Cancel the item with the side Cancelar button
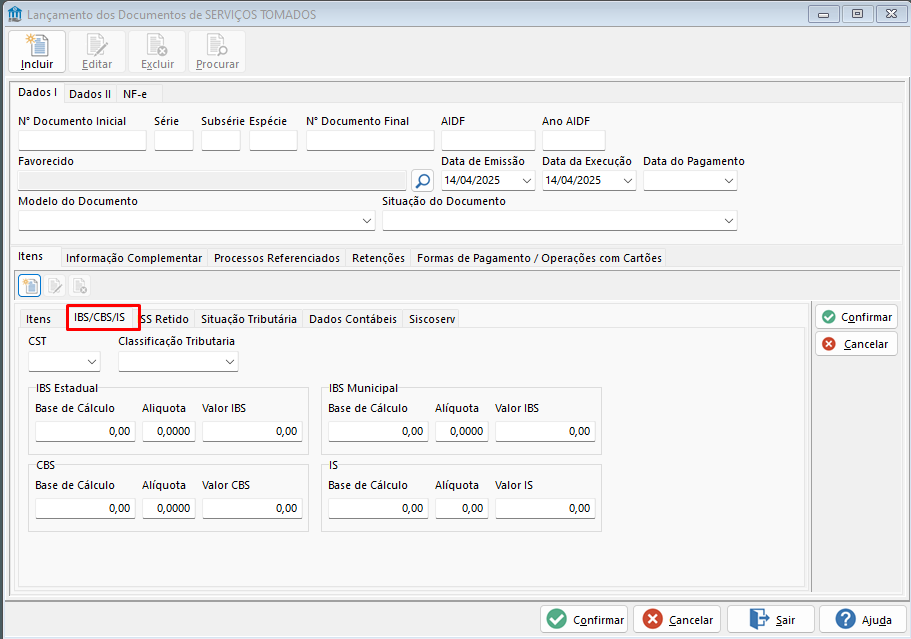 click(856, 344)
